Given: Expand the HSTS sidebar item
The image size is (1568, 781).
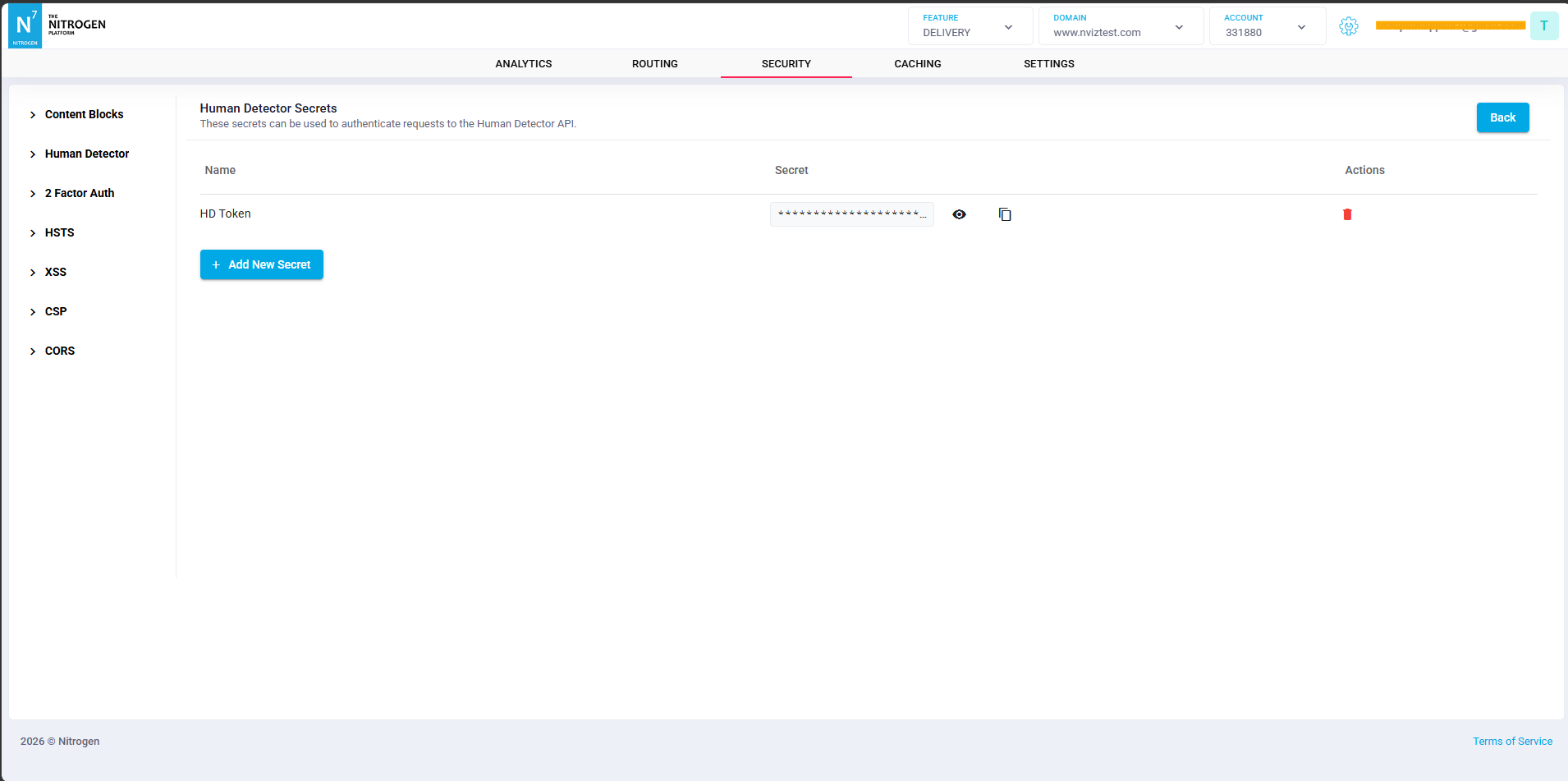Looking at the screenshot, I should pos(52,232).
